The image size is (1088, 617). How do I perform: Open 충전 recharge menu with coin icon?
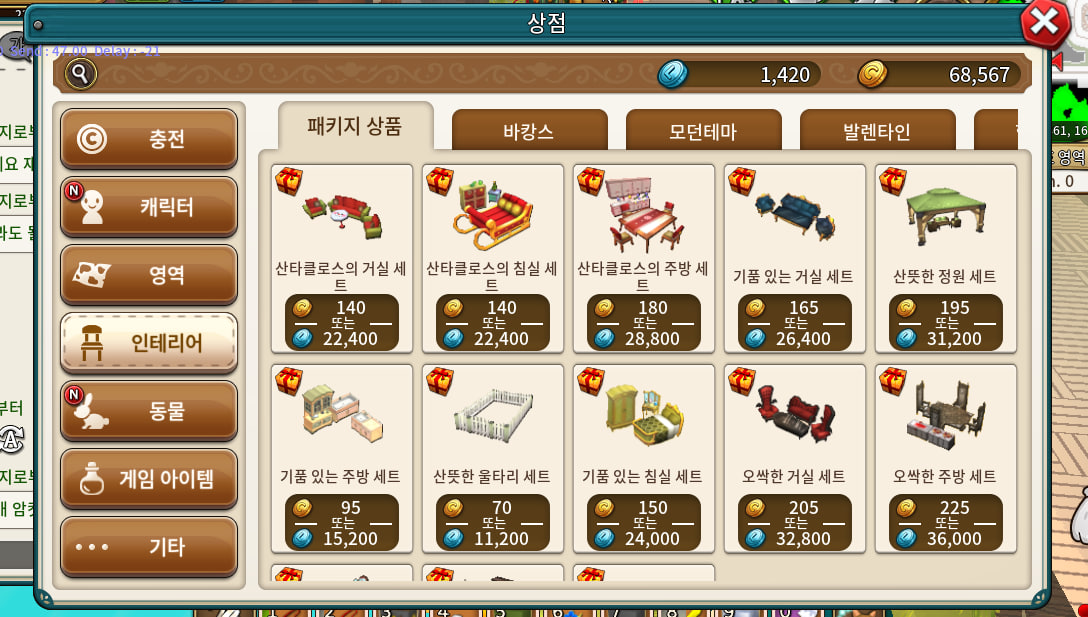click(x=149, y=139)
